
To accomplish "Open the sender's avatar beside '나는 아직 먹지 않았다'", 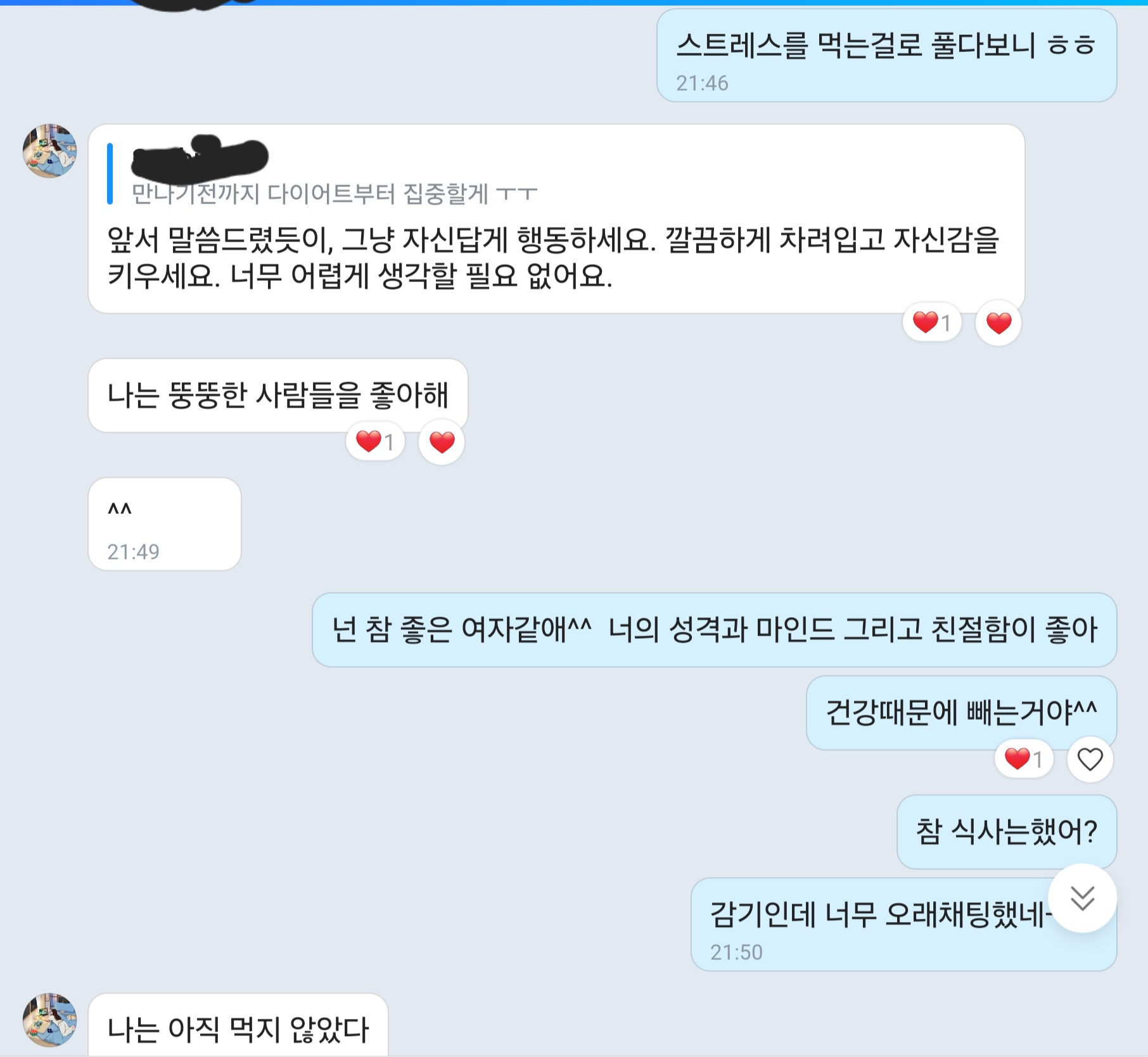I will click(50, 1020).
